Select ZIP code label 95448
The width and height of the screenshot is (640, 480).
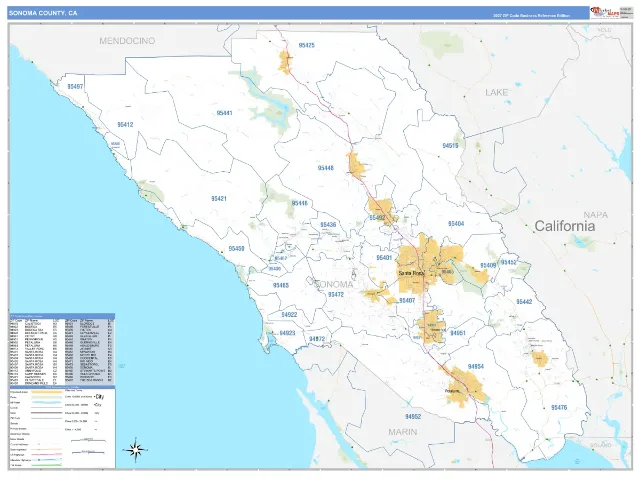[326, 168]
